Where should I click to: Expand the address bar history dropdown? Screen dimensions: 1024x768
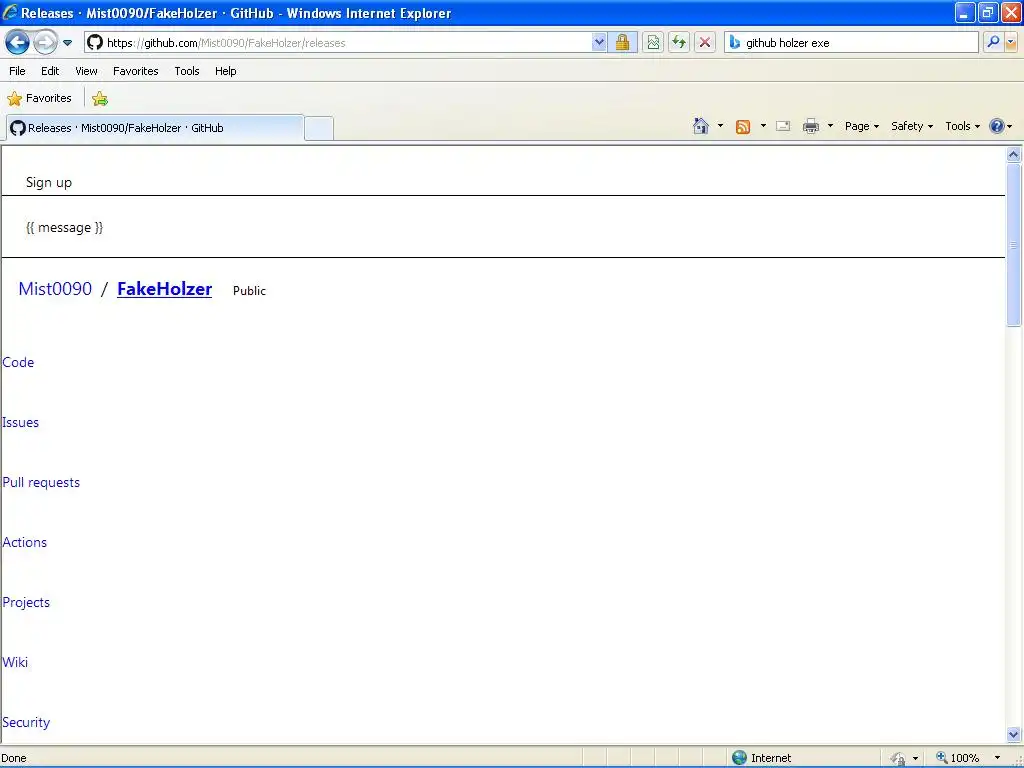pos(599,42)
